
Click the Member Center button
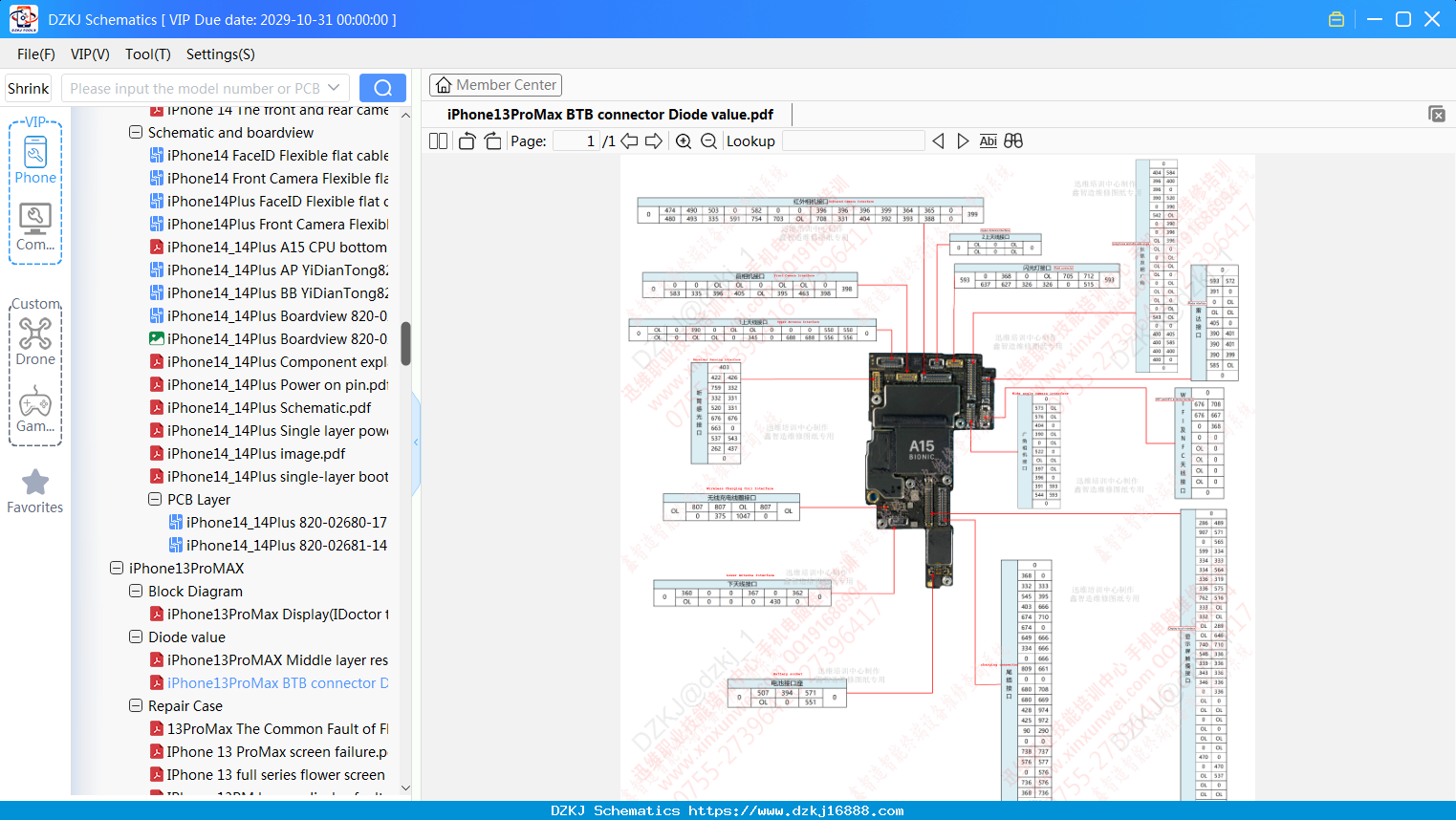coord(495,85)
